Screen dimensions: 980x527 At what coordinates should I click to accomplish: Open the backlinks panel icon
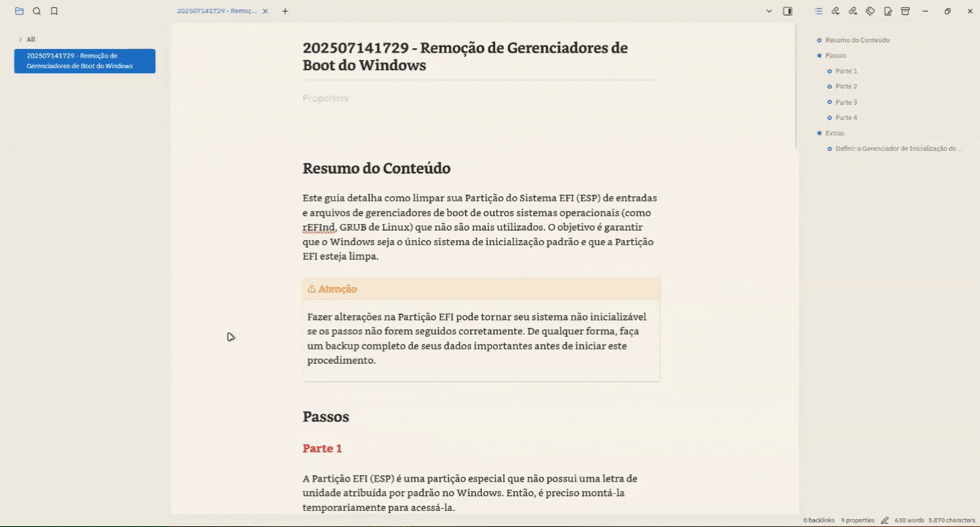pyautogui.click(x=836, y=11)
